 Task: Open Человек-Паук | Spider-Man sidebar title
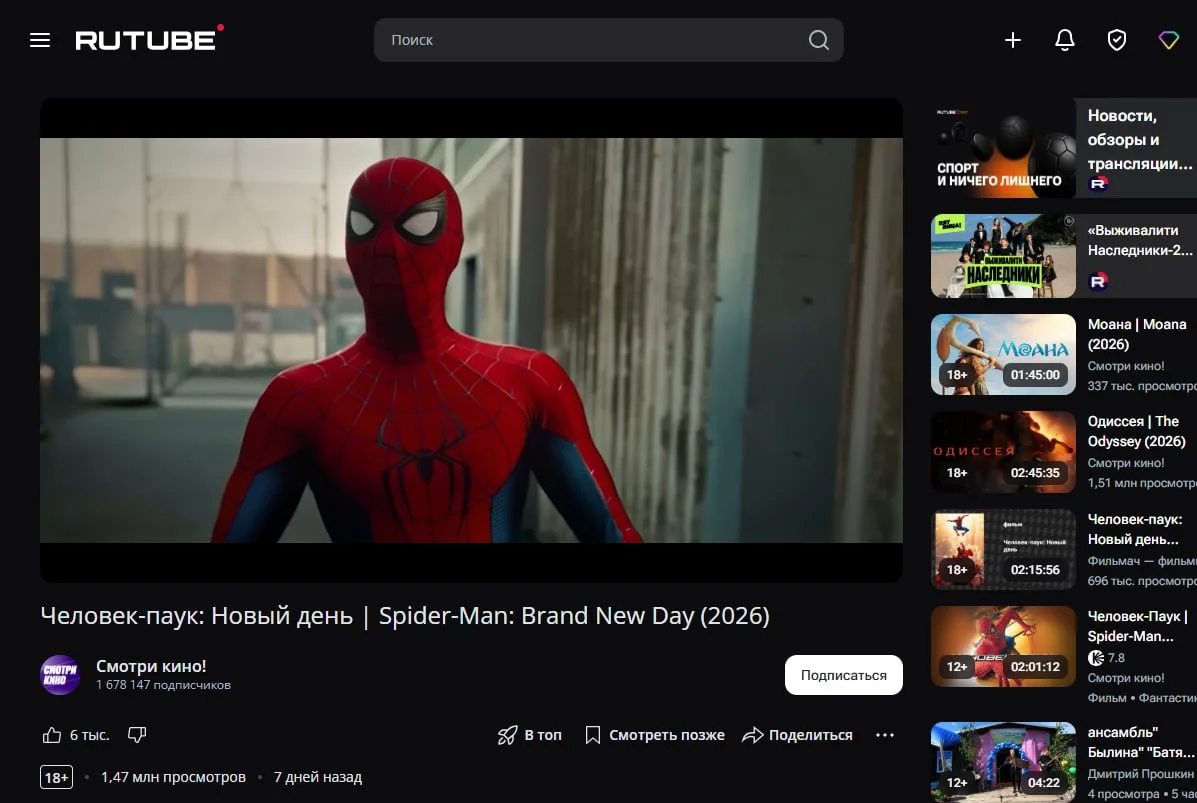[x=1137, y=626]
